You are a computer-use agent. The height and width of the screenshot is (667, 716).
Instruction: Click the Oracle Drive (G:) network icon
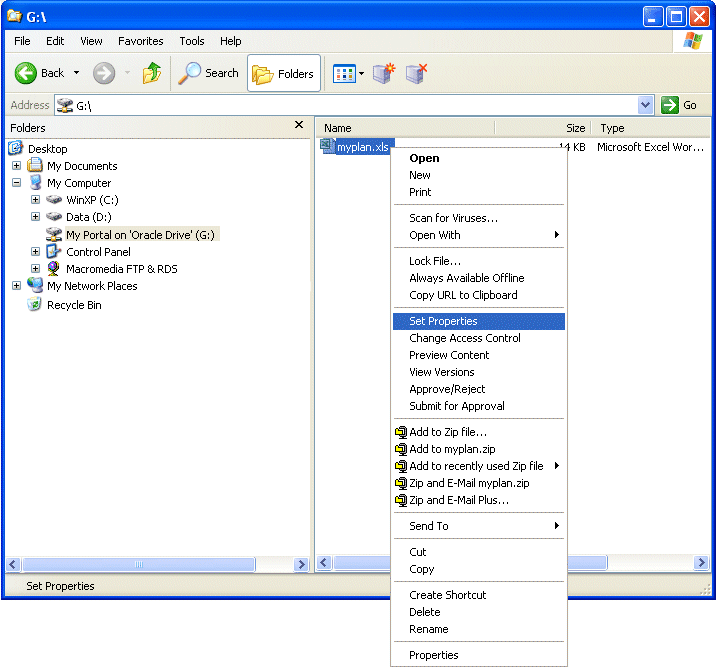point(54,234)
